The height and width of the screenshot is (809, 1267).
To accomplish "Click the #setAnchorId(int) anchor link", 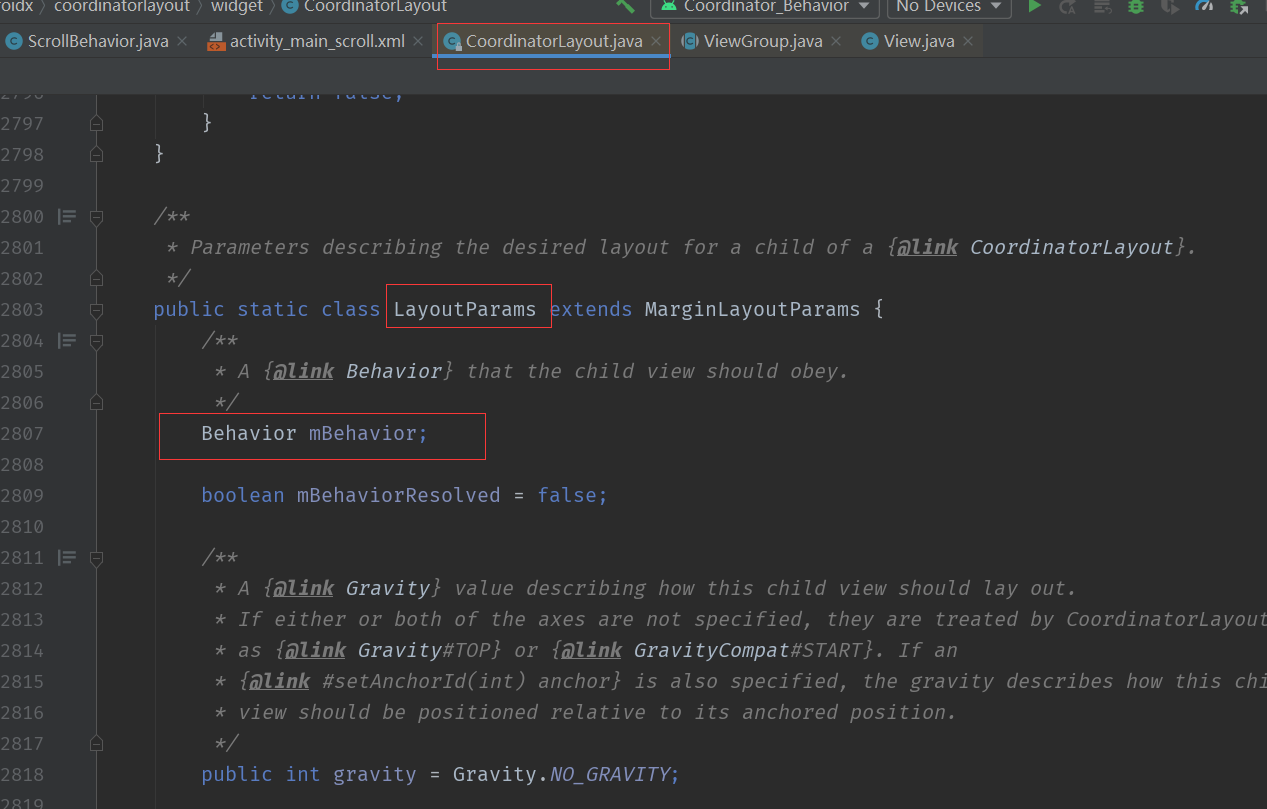I will [430, 681].
